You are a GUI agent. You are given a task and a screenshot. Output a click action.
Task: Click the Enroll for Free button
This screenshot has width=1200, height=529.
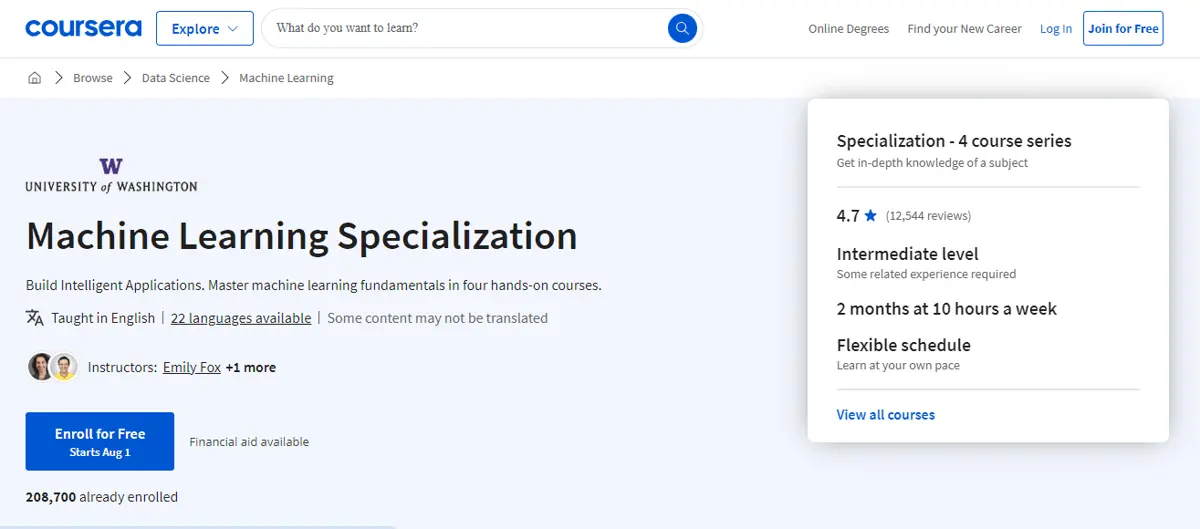[x=100, y=441]
